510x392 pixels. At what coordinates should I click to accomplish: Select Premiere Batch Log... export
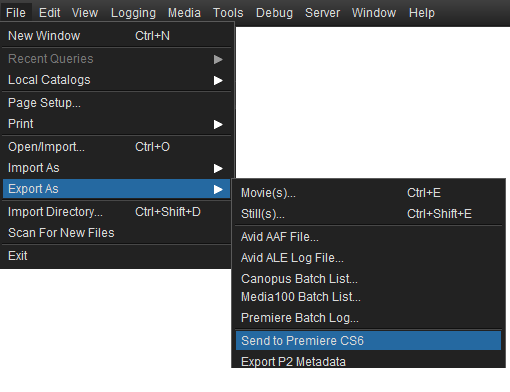368,318
